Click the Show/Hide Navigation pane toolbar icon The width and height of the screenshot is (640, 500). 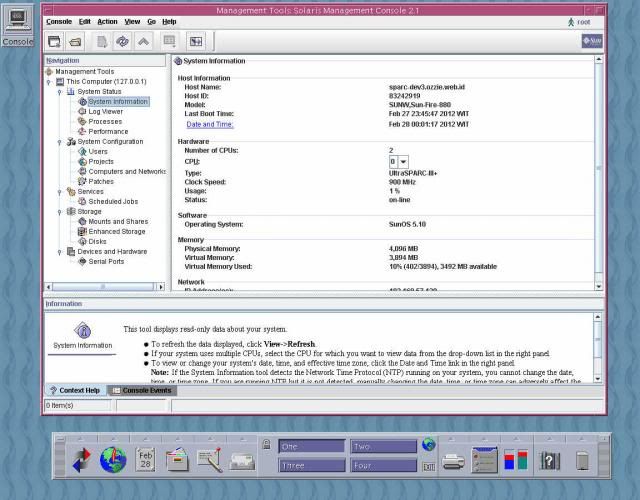pyautogui.click(x=196, y=41)
